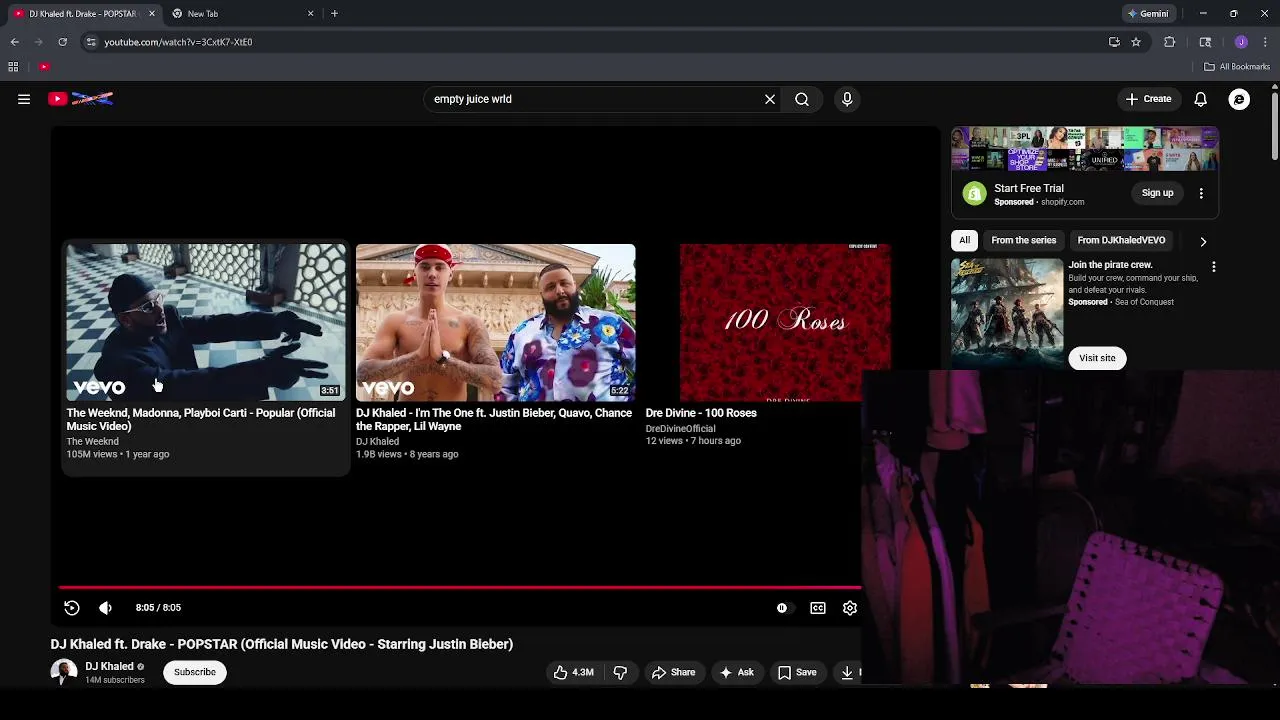Seek on the red progress bar

coord(459,588)
